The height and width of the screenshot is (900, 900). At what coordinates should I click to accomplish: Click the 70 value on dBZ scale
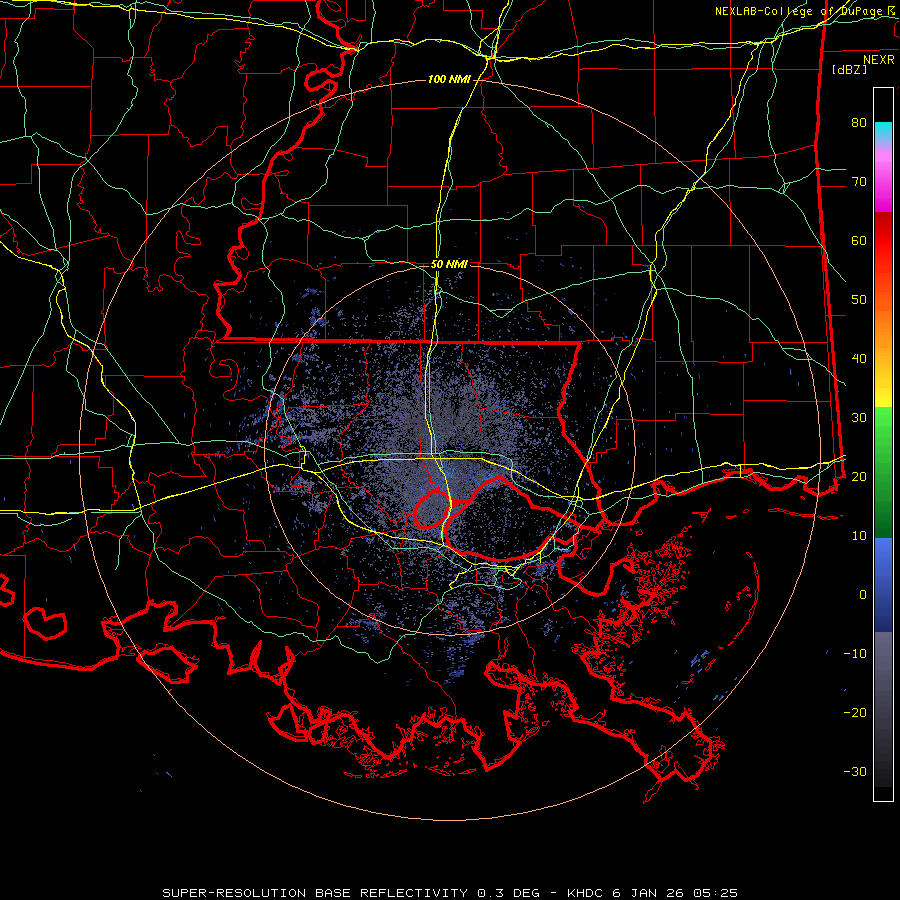(x=859, y=181)
